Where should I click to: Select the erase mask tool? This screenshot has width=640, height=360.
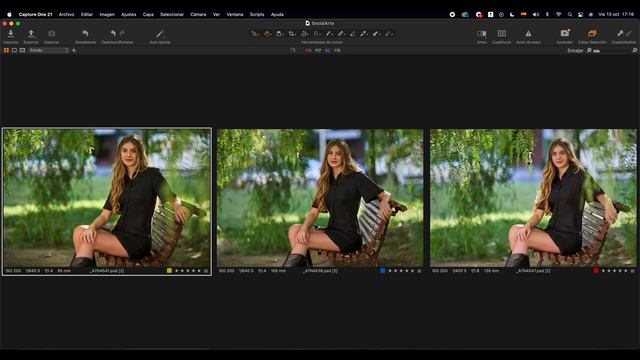click(353, 34)
